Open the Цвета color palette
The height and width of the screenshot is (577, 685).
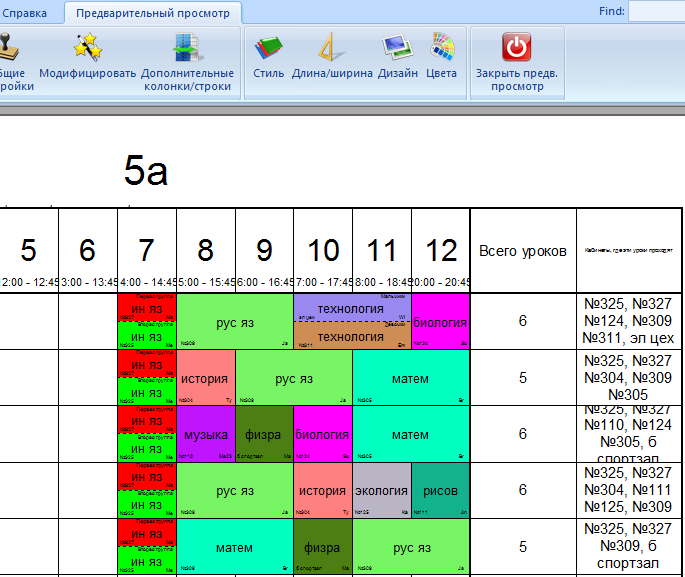click(441, 48)
